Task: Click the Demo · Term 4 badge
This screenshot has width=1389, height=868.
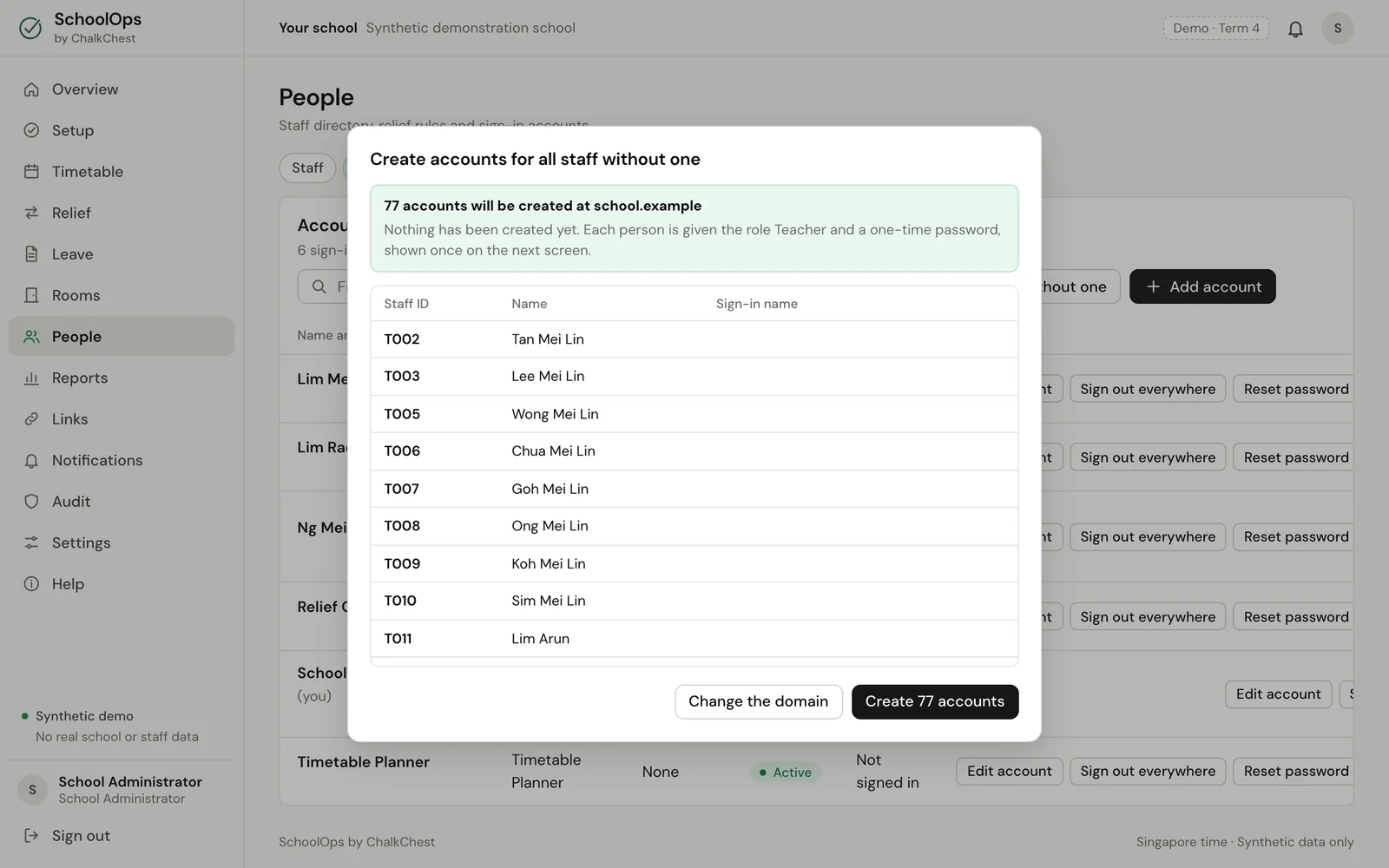Action: click(x=1216, y=29)
